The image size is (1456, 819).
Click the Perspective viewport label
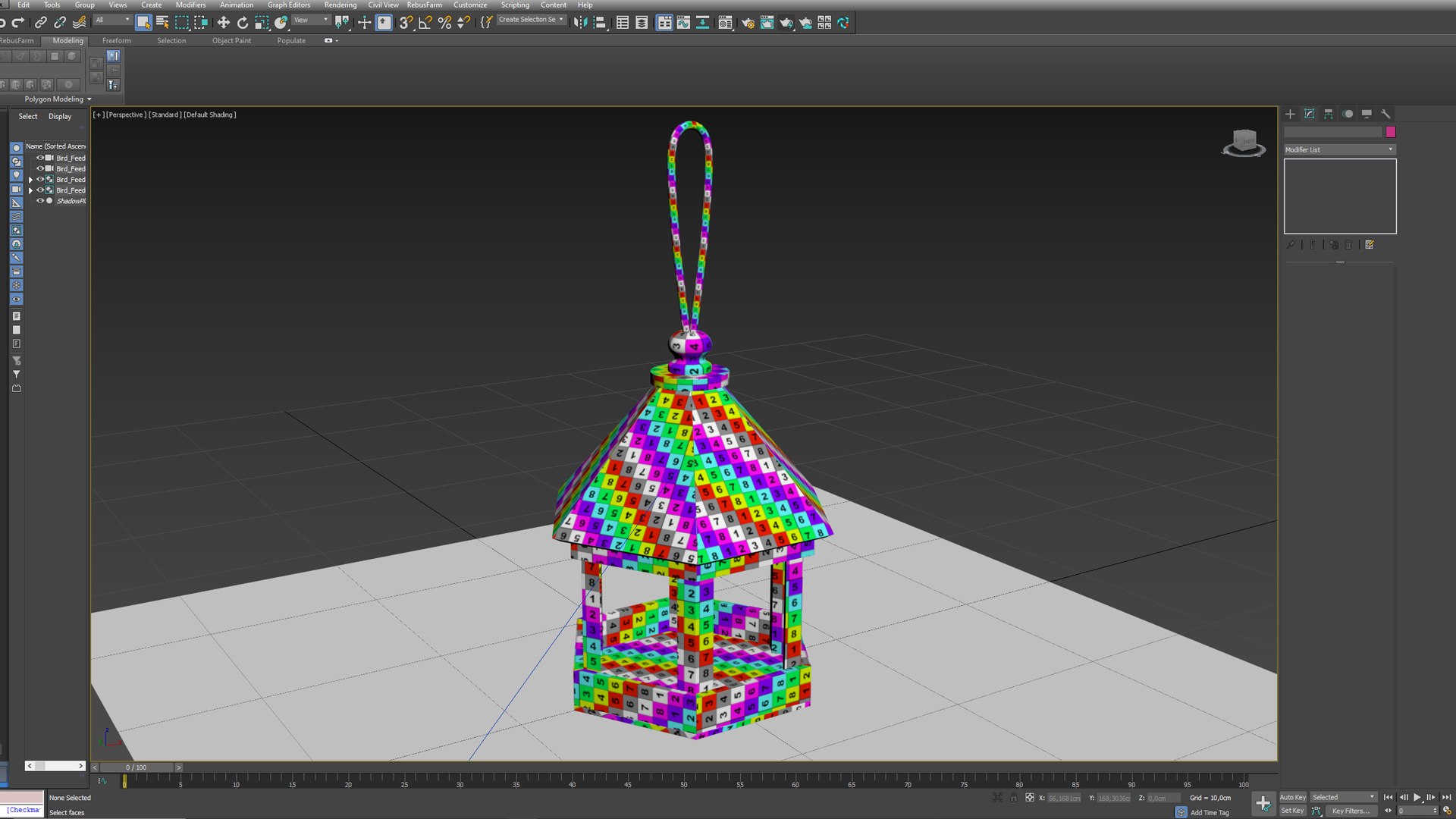pyautogui.click(x=126, y=115)
